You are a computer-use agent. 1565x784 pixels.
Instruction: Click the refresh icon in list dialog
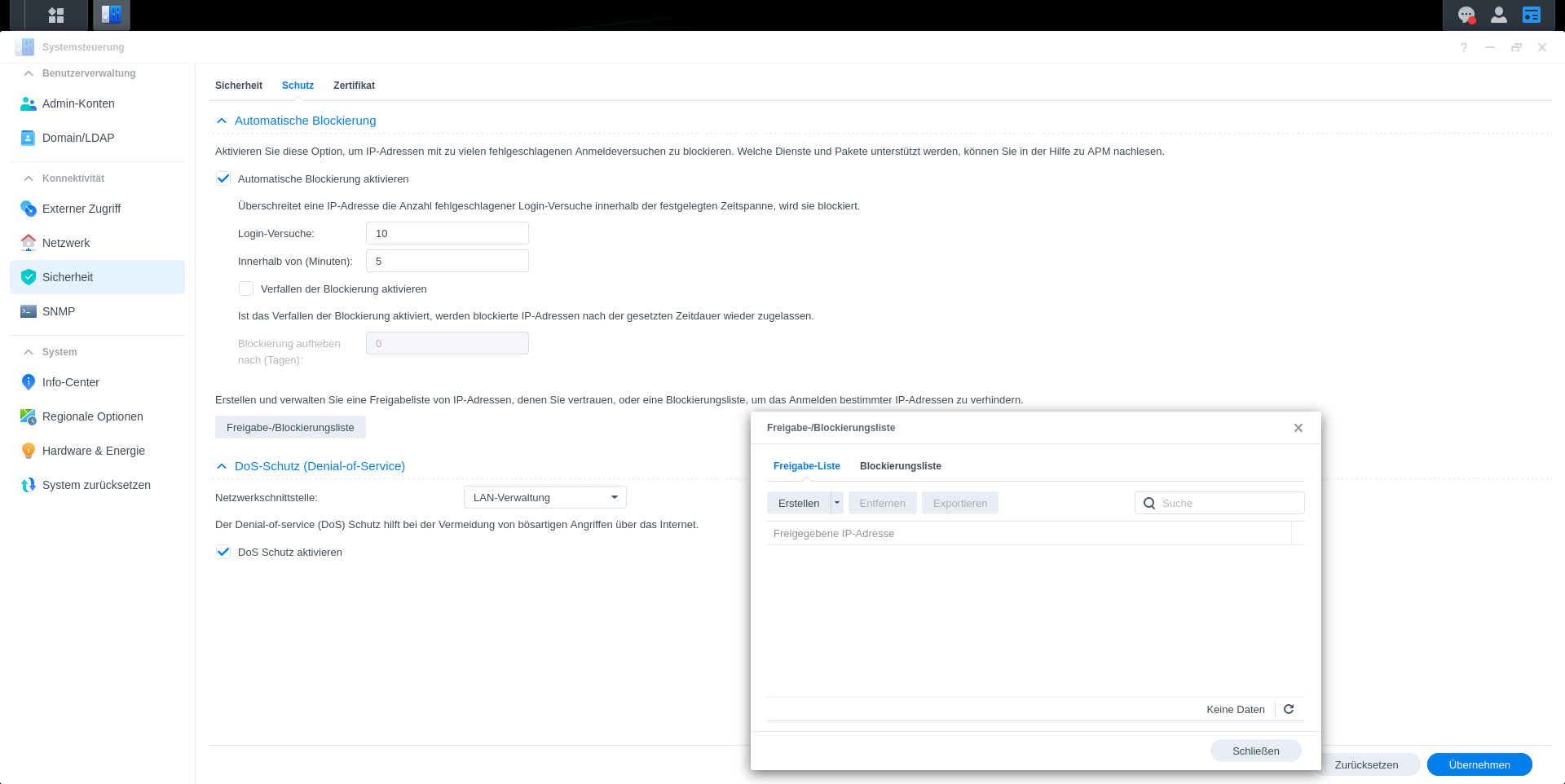point(1289,709)
